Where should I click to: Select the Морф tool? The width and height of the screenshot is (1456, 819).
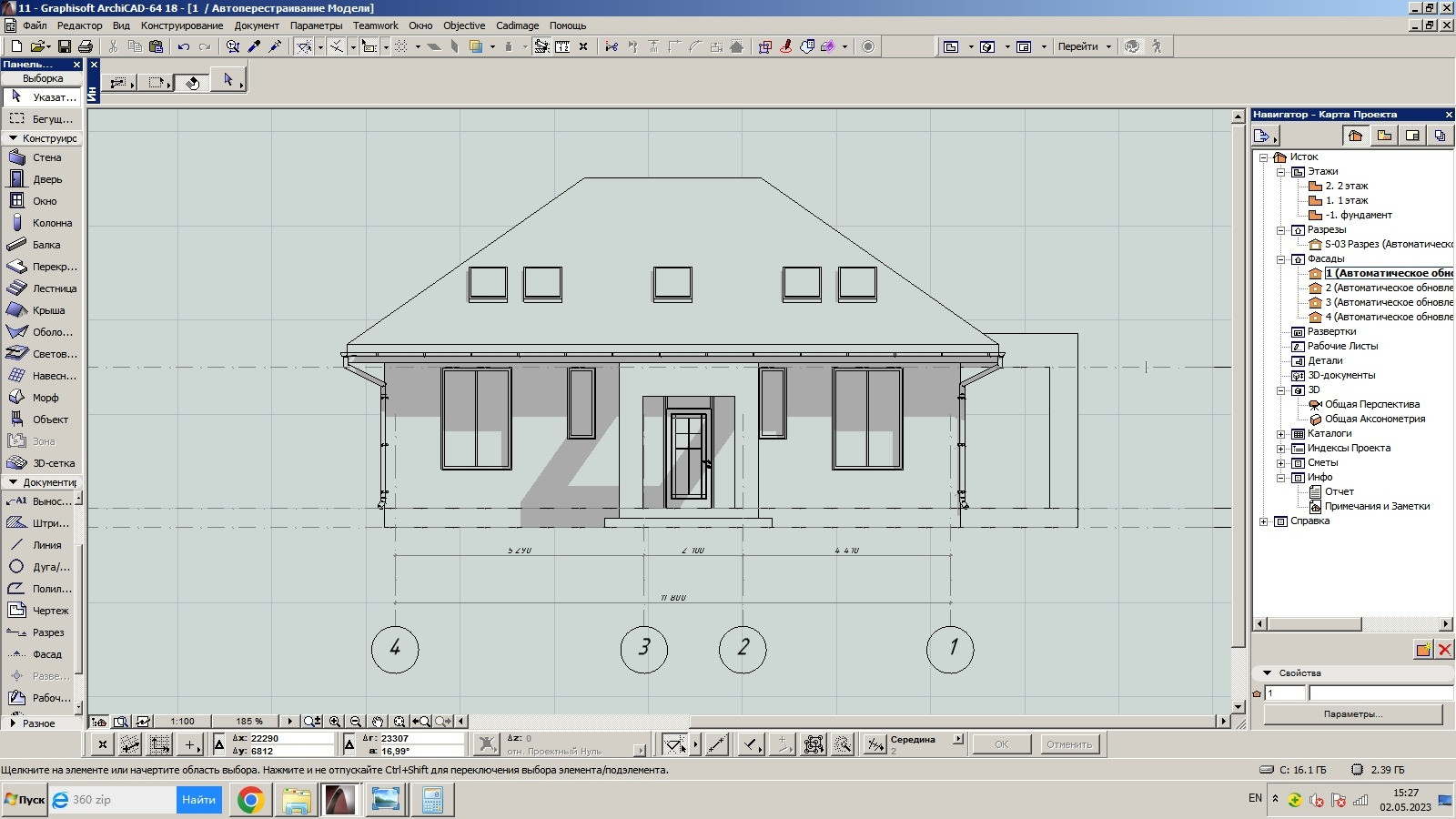pyautogui.click(x=42, y=398)
